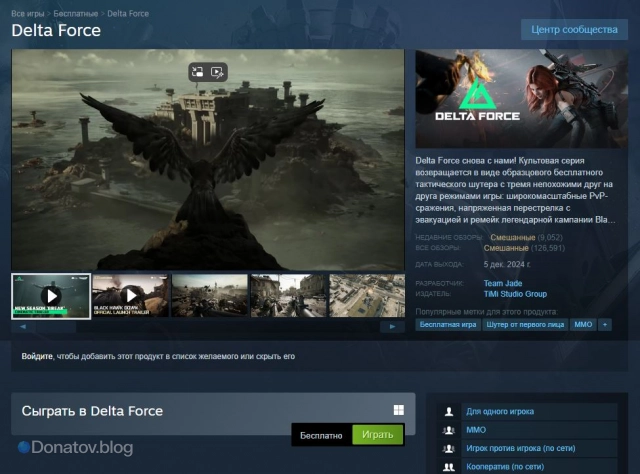Click the Windows platform icon
This screenshot has width=640, height=474.
point(399,410)
